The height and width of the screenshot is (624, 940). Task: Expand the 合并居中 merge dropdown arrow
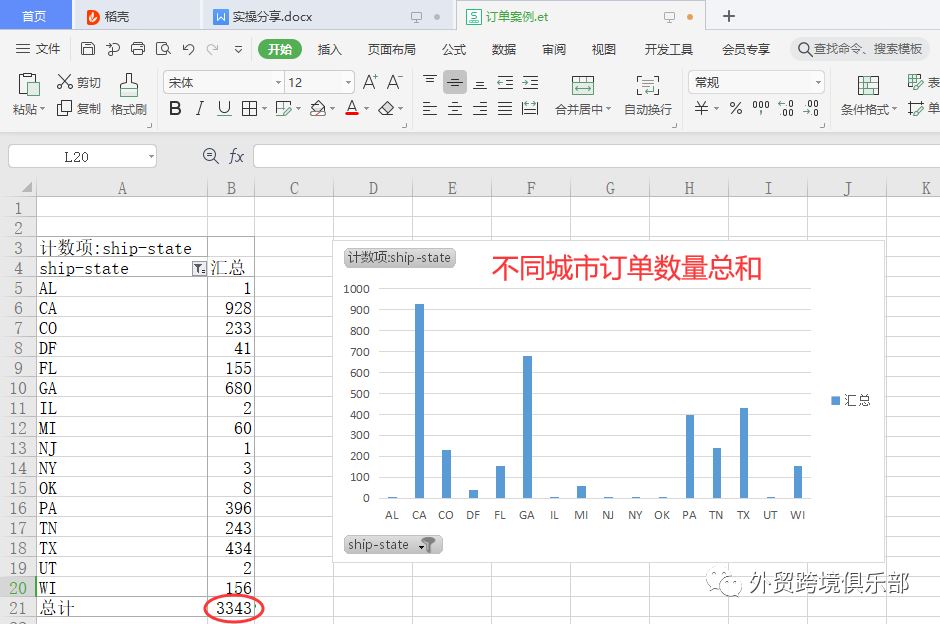[608, 109]
